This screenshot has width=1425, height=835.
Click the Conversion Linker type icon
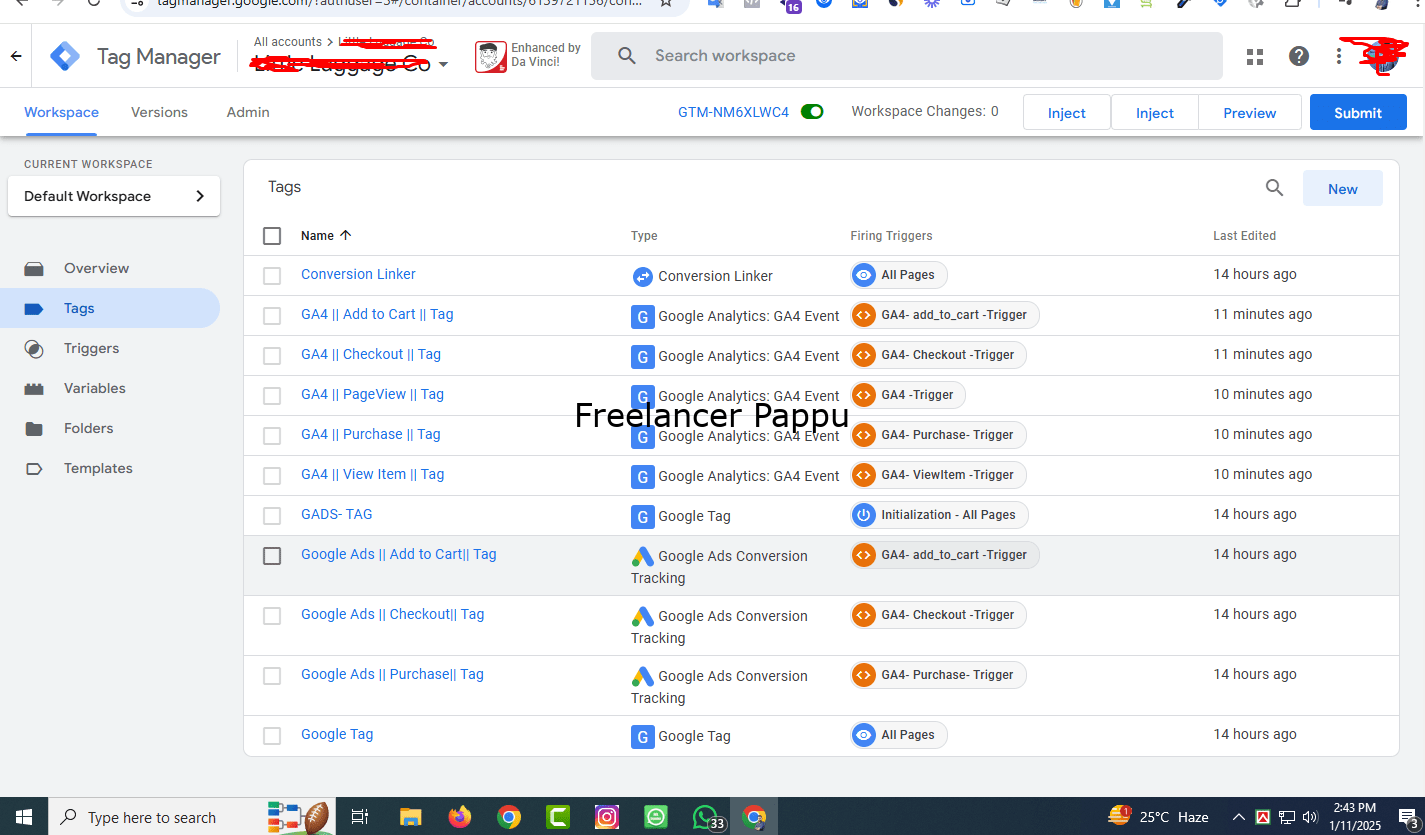click(642, 276)
